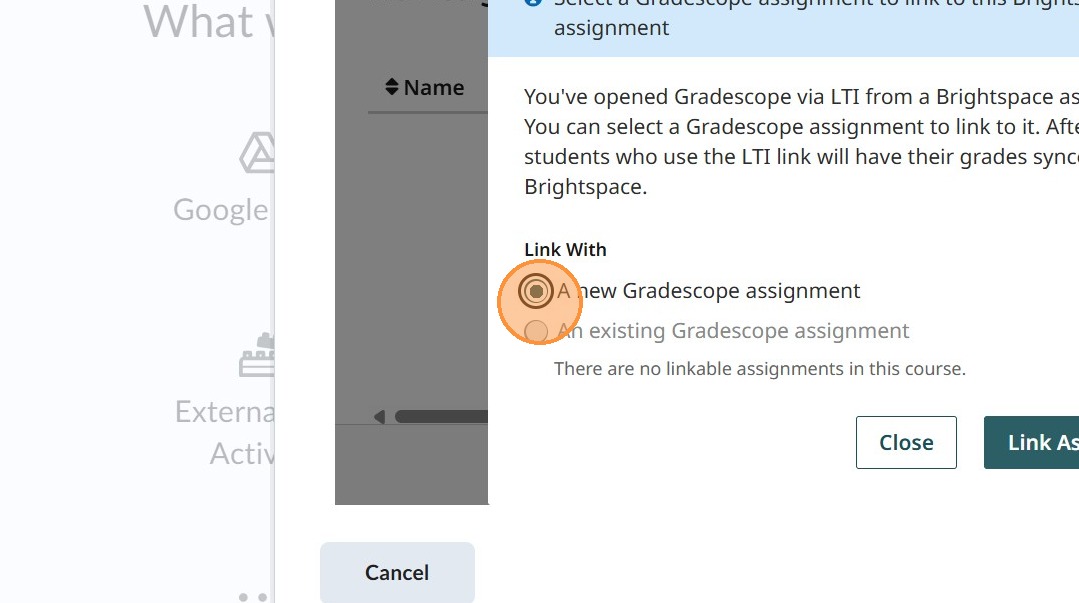Click the horizontal scrollbar thumb
This screenshot has height=603, width=1079.
[x=440, y=416]
